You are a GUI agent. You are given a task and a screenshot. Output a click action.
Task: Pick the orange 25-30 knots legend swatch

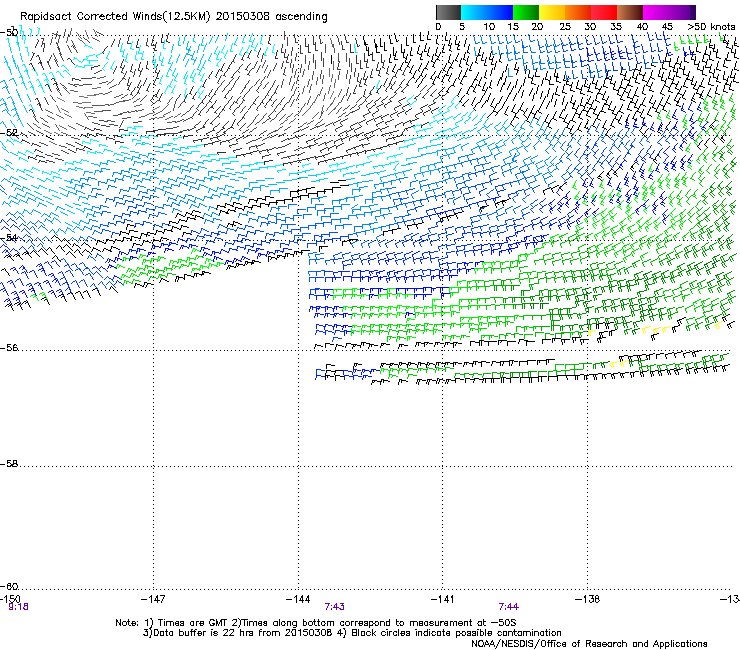click(x=578, y=12)
